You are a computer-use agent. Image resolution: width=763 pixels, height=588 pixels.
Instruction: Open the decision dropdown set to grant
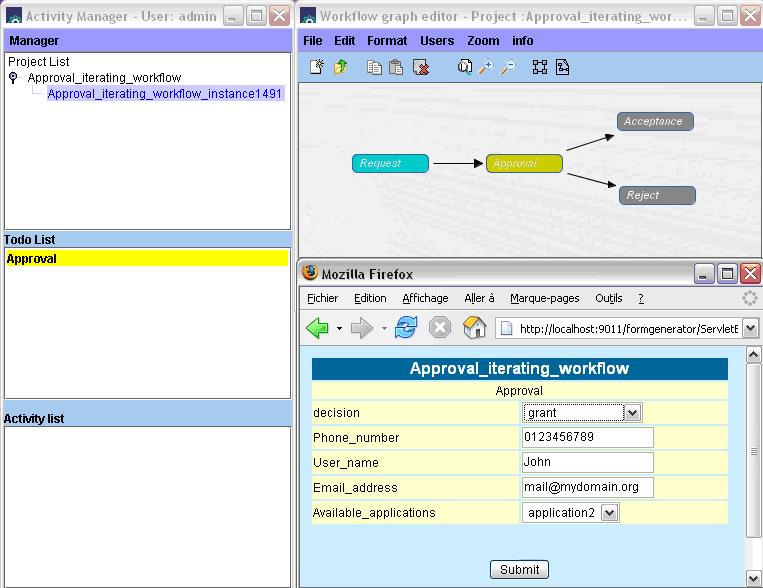pos(632,412)
